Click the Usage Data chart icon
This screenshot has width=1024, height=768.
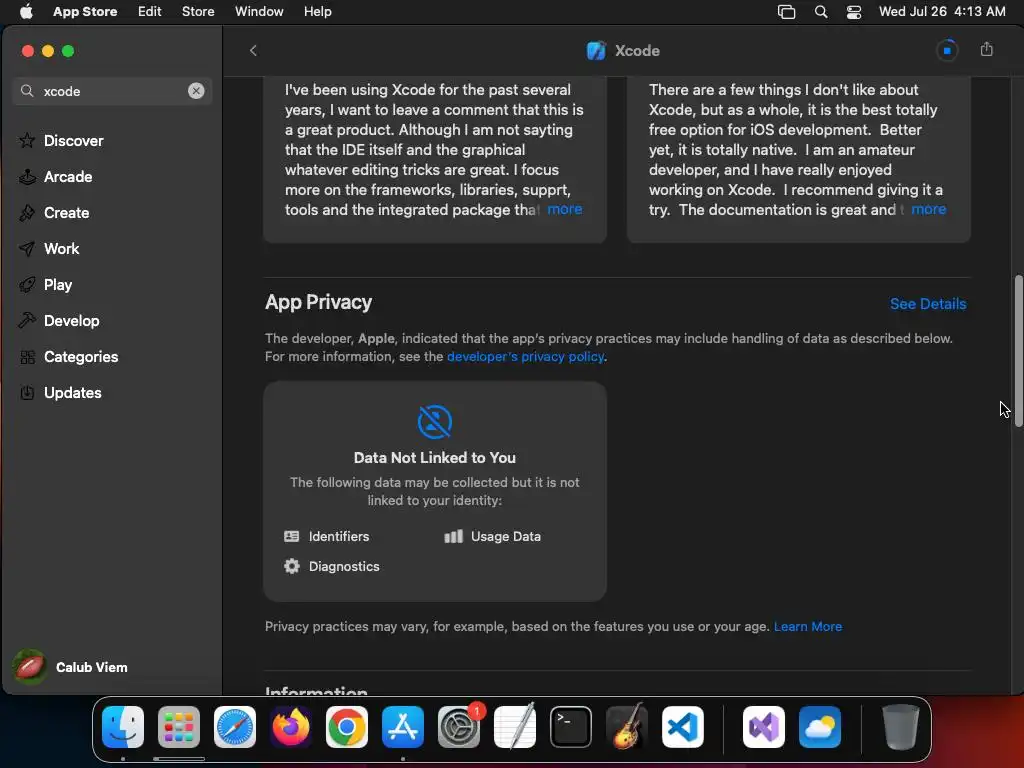(x=453, y=536)
